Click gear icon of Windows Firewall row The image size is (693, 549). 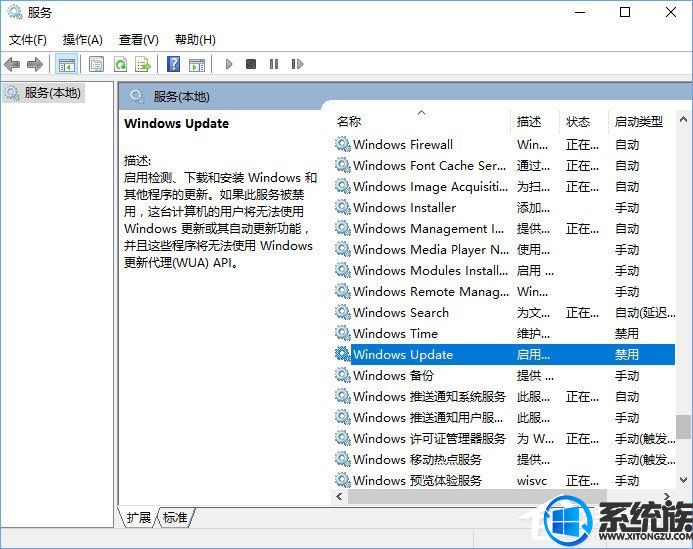point(343,145)
